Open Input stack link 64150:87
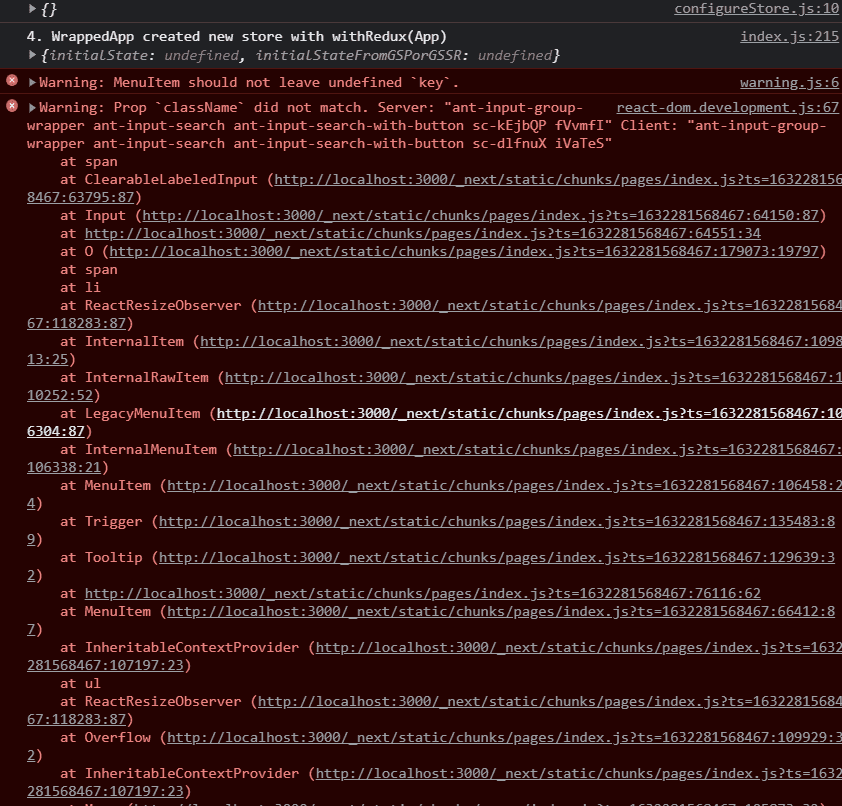 click(480, 216)
